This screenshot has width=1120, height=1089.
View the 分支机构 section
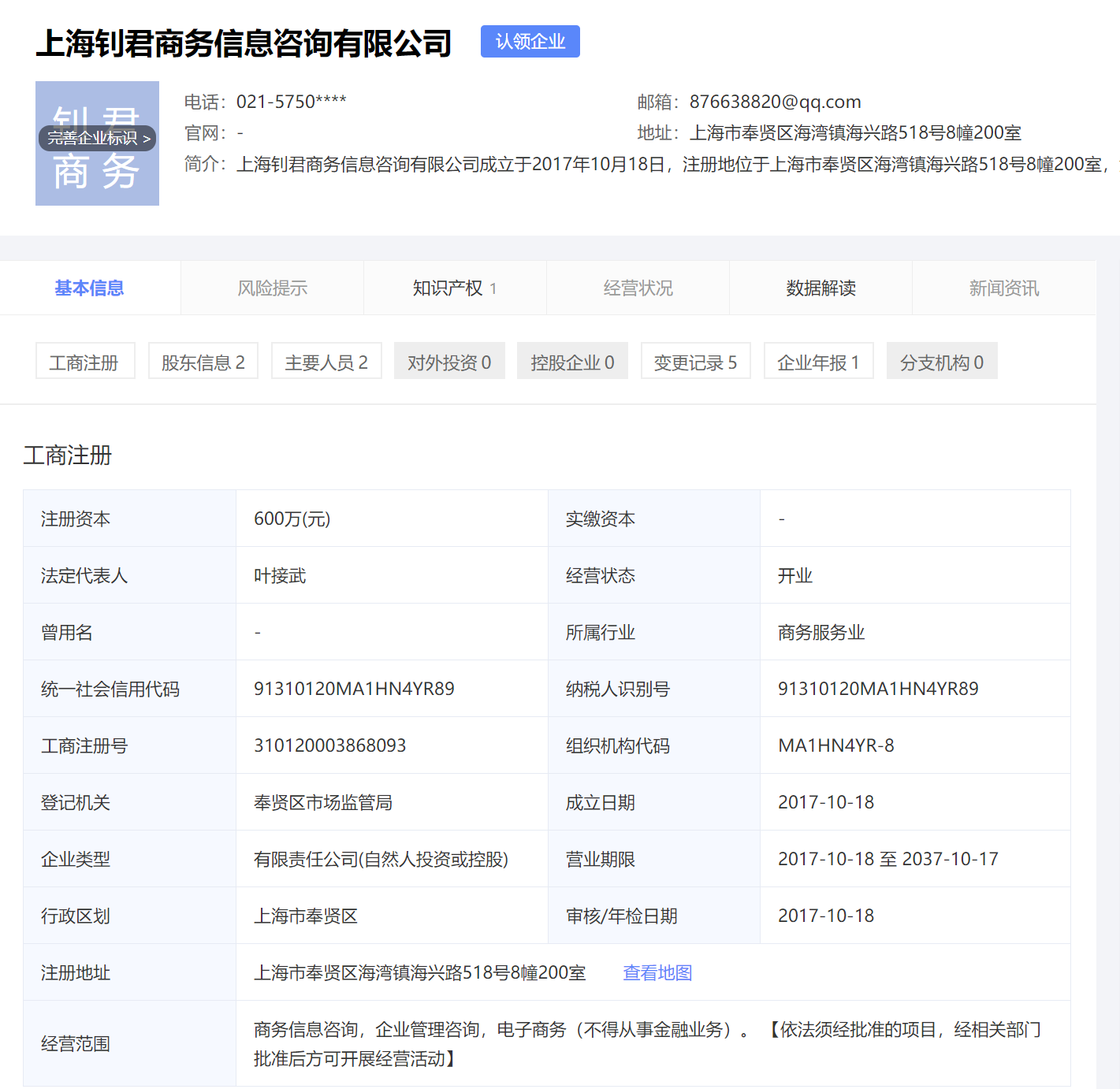click(x=941, y=361)
